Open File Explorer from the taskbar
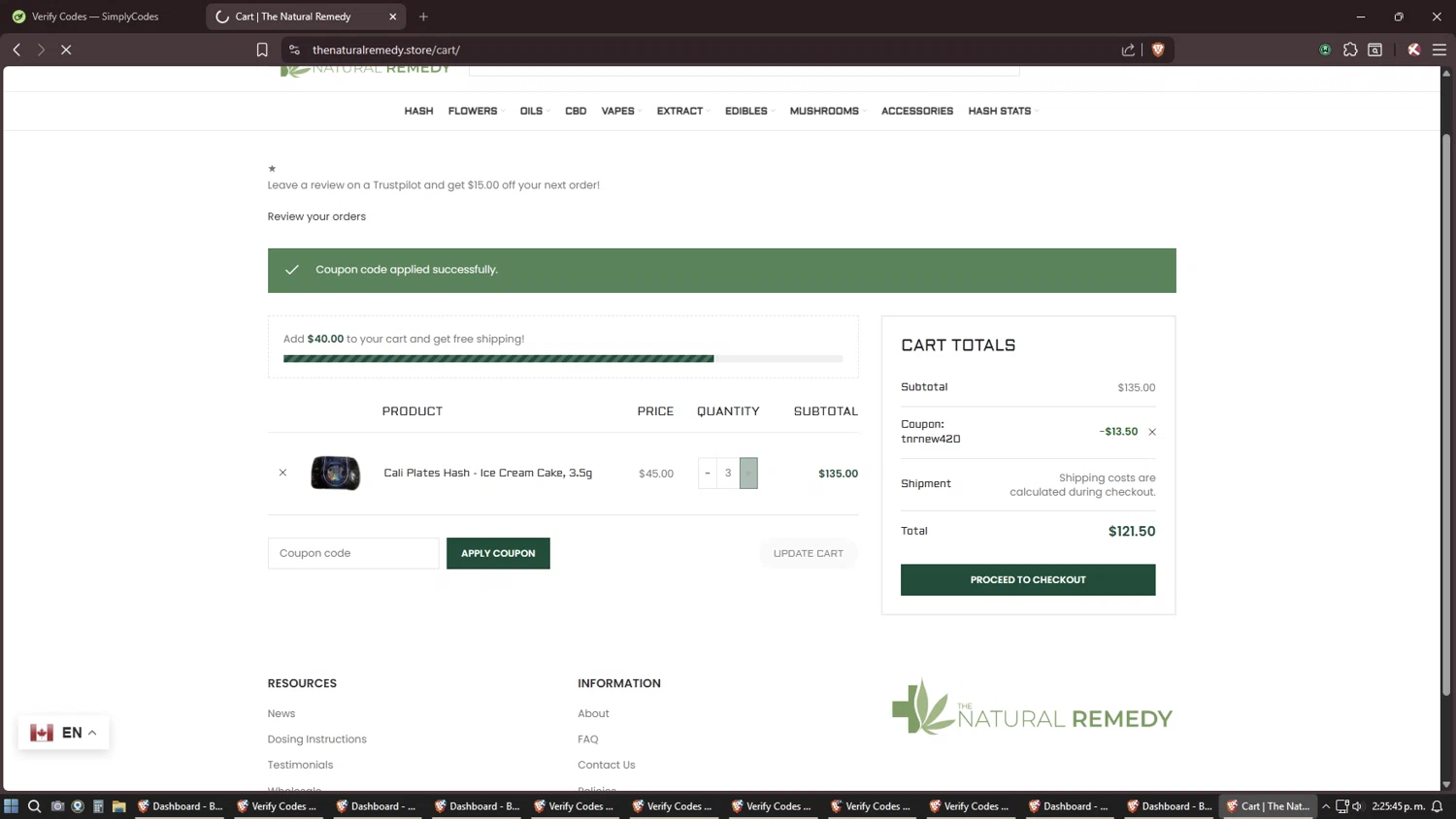Screen dimensions: 1456x819 click(x=118, y=805)
